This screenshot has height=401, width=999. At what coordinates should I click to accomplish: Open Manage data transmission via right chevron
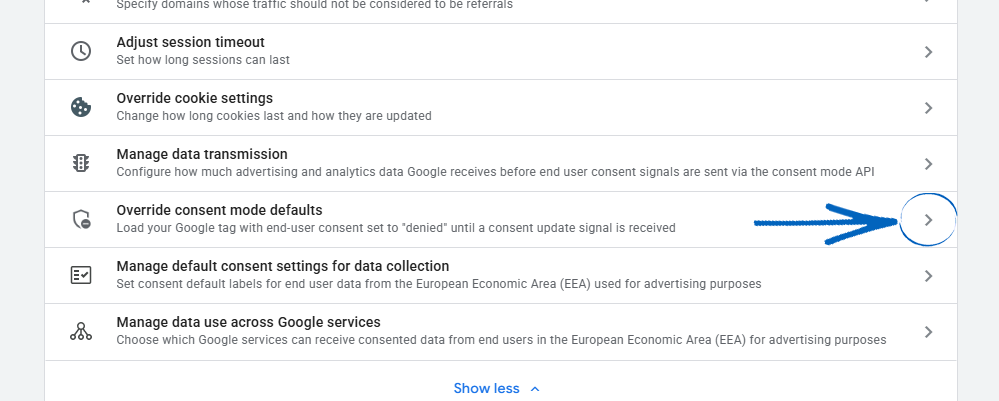pos(928,164)
